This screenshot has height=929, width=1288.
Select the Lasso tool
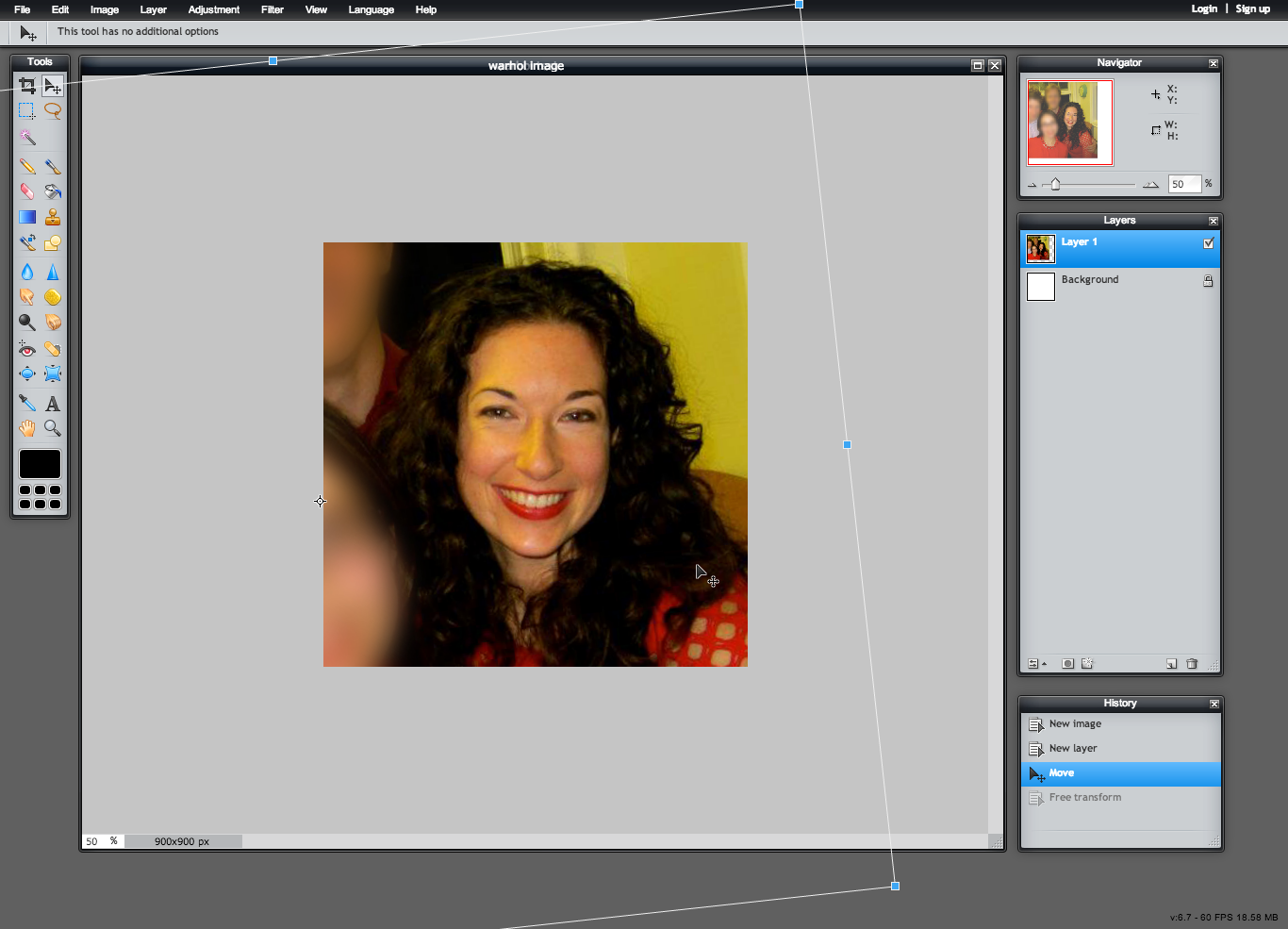53,110
